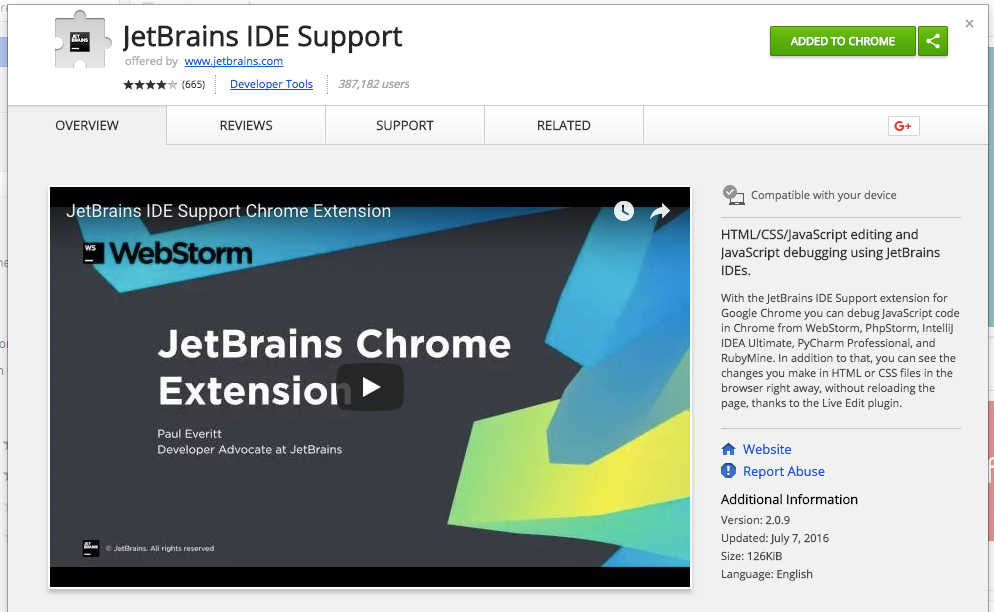Switch to the Reviews tab
The width and height of the screenshot is (994, 612).
coord(246,126)
